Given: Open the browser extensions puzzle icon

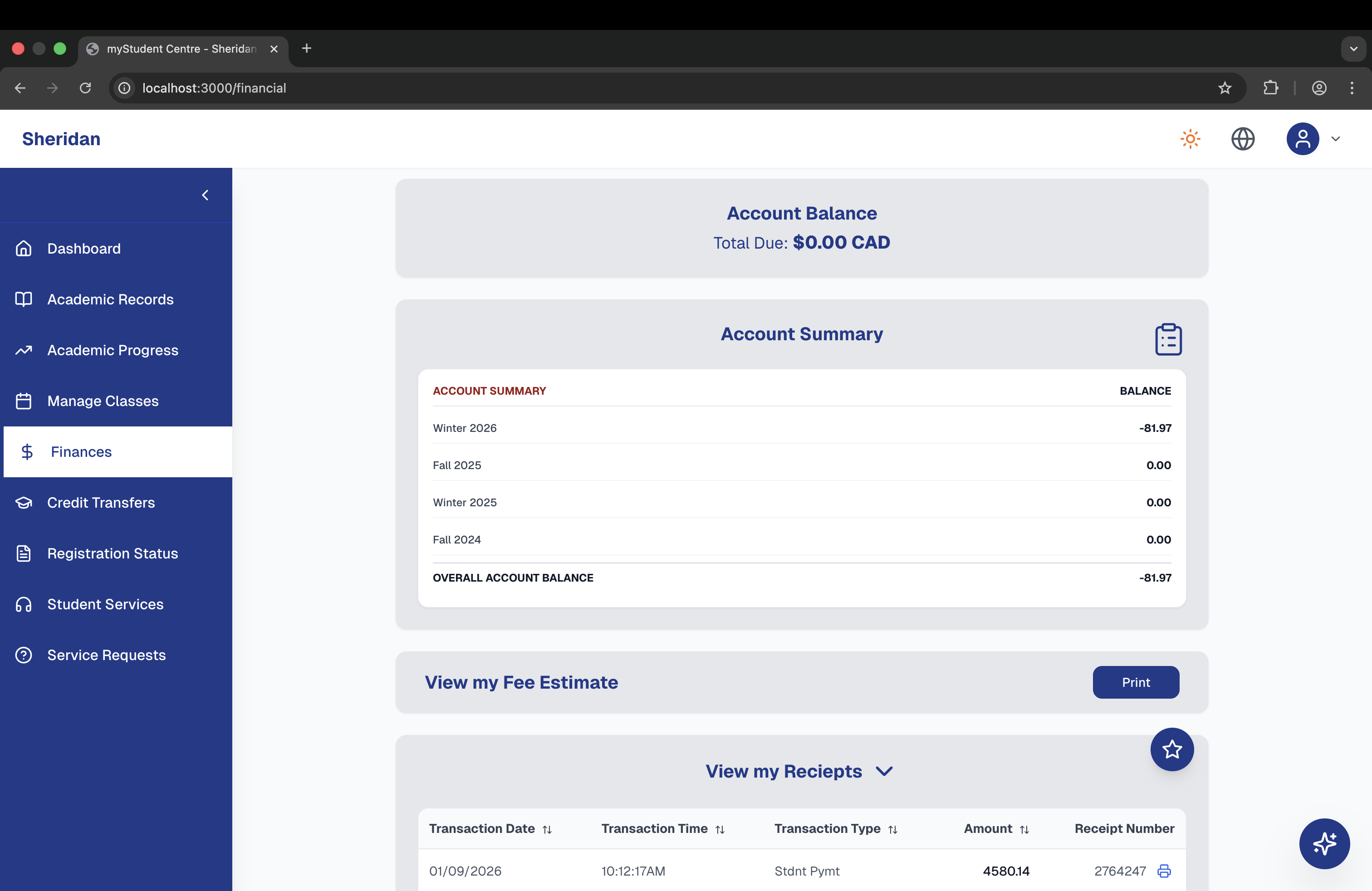Looking at the screenshot, I should 1270,88.
